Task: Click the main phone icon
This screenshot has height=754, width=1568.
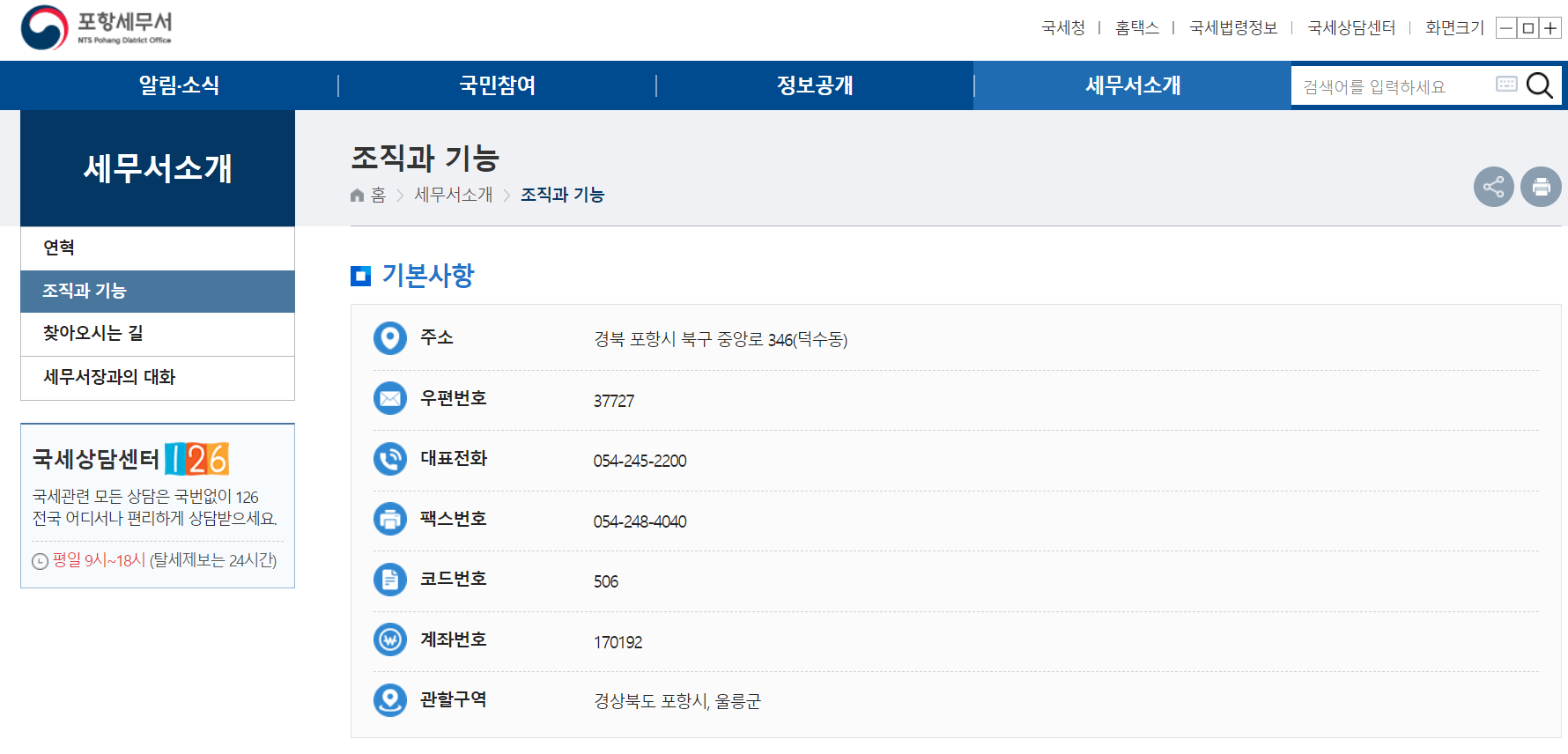Action: coord(390,459)
